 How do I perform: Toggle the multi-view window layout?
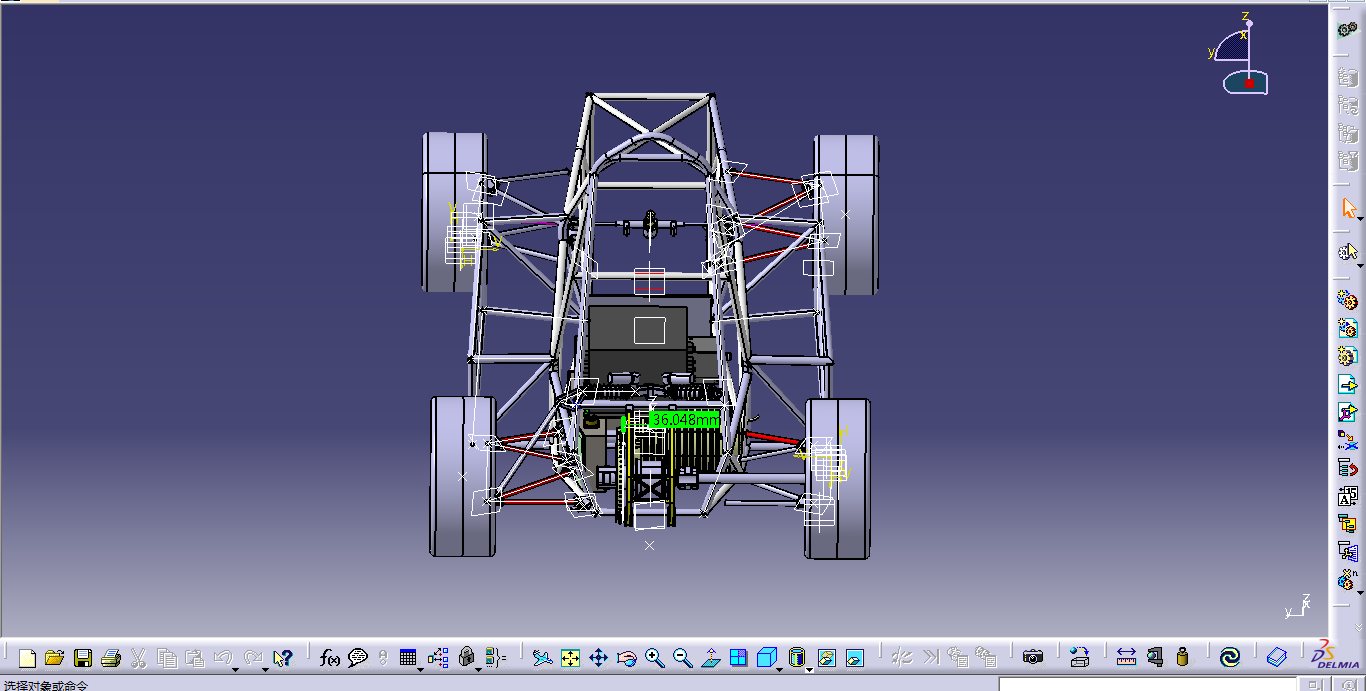pos(739,657)
